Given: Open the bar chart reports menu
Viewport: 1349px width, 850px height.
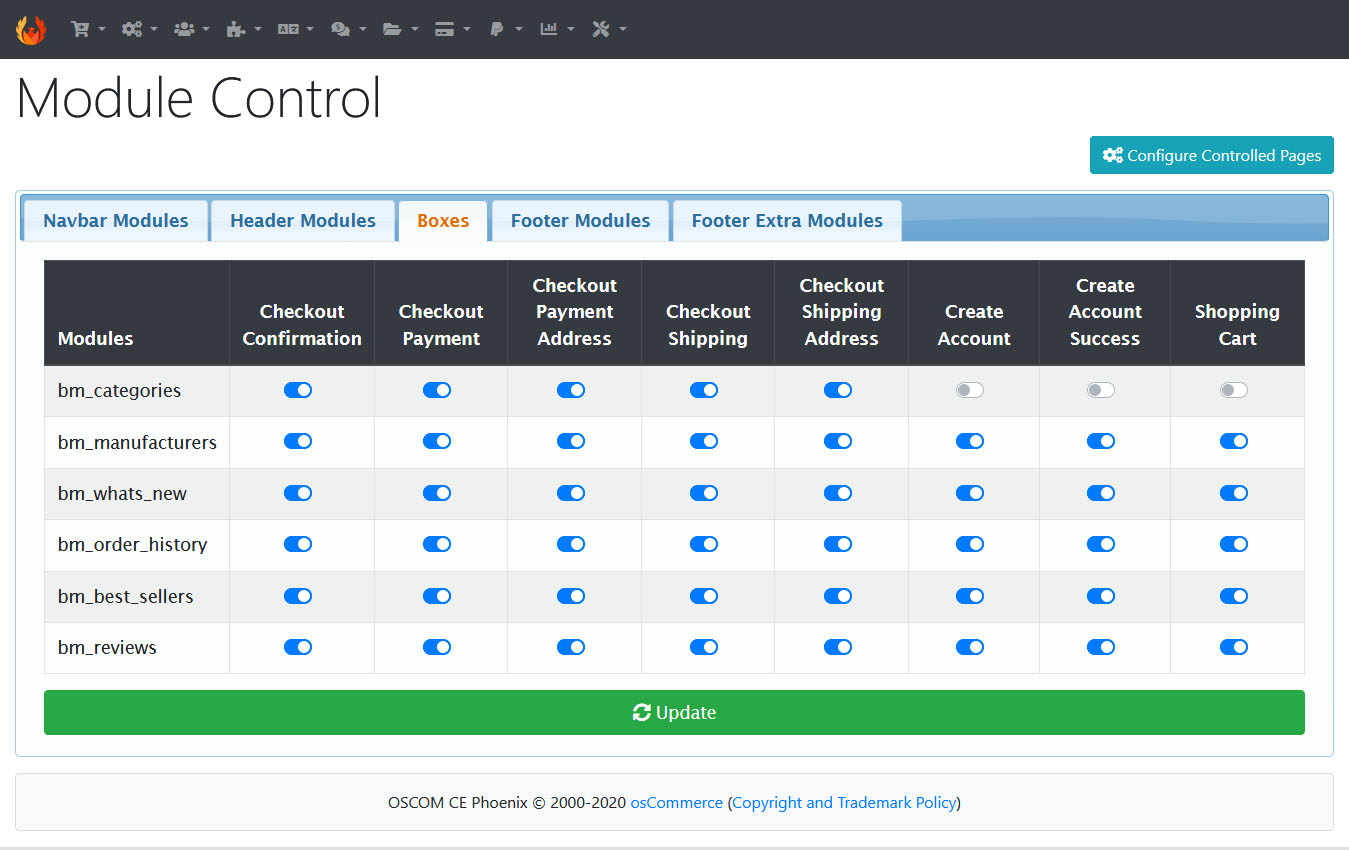Looking at the screenshot, I should pos(548,29).
